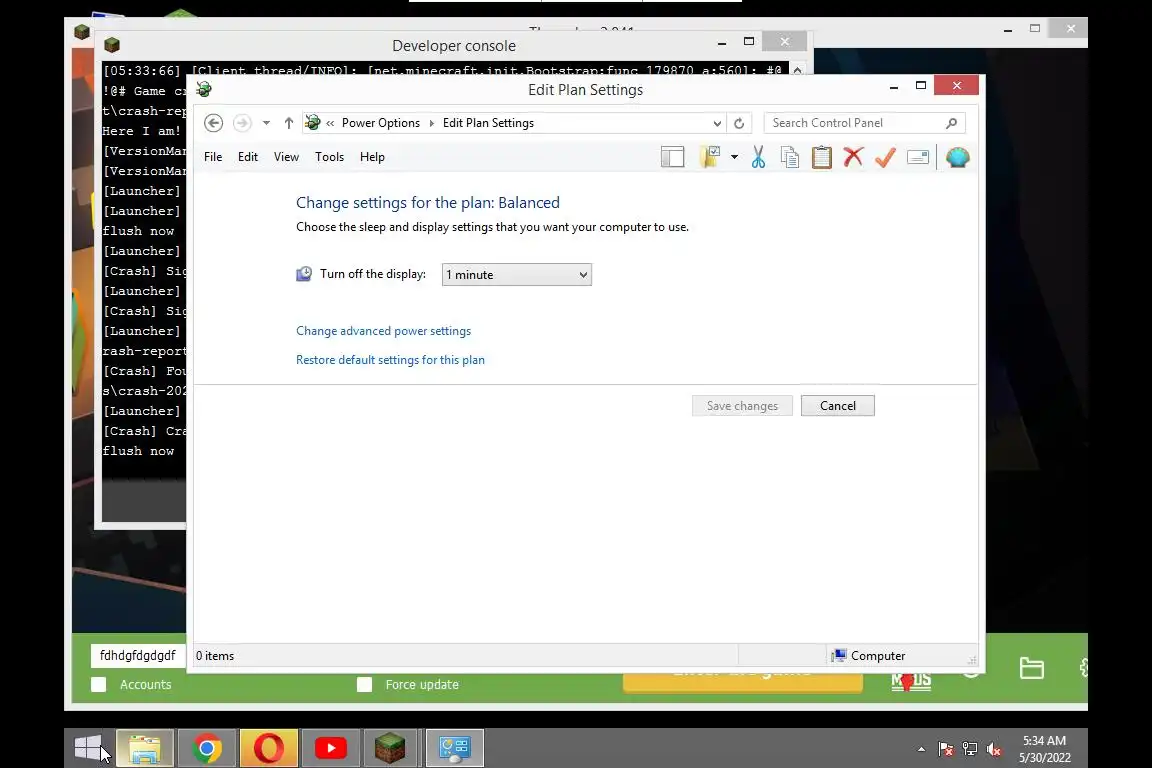Image resolution: width=1152 pixels, height=768 pixels.
Task: Click the Developer console title bar
Action: pyautogui.click(x=454, y=46)
